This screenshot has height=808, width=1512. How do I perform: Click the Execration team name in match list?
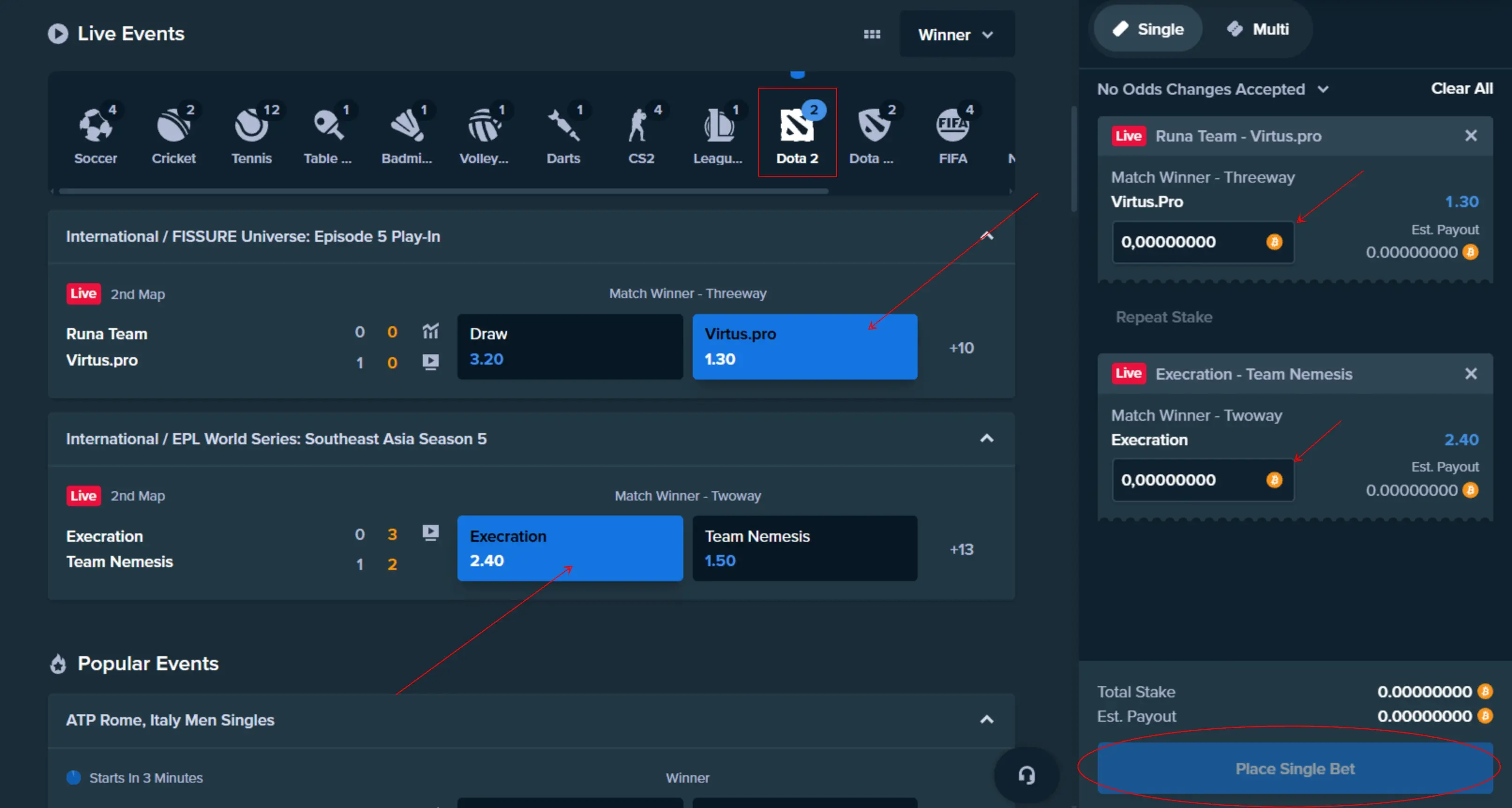click(x=105, y=536)
